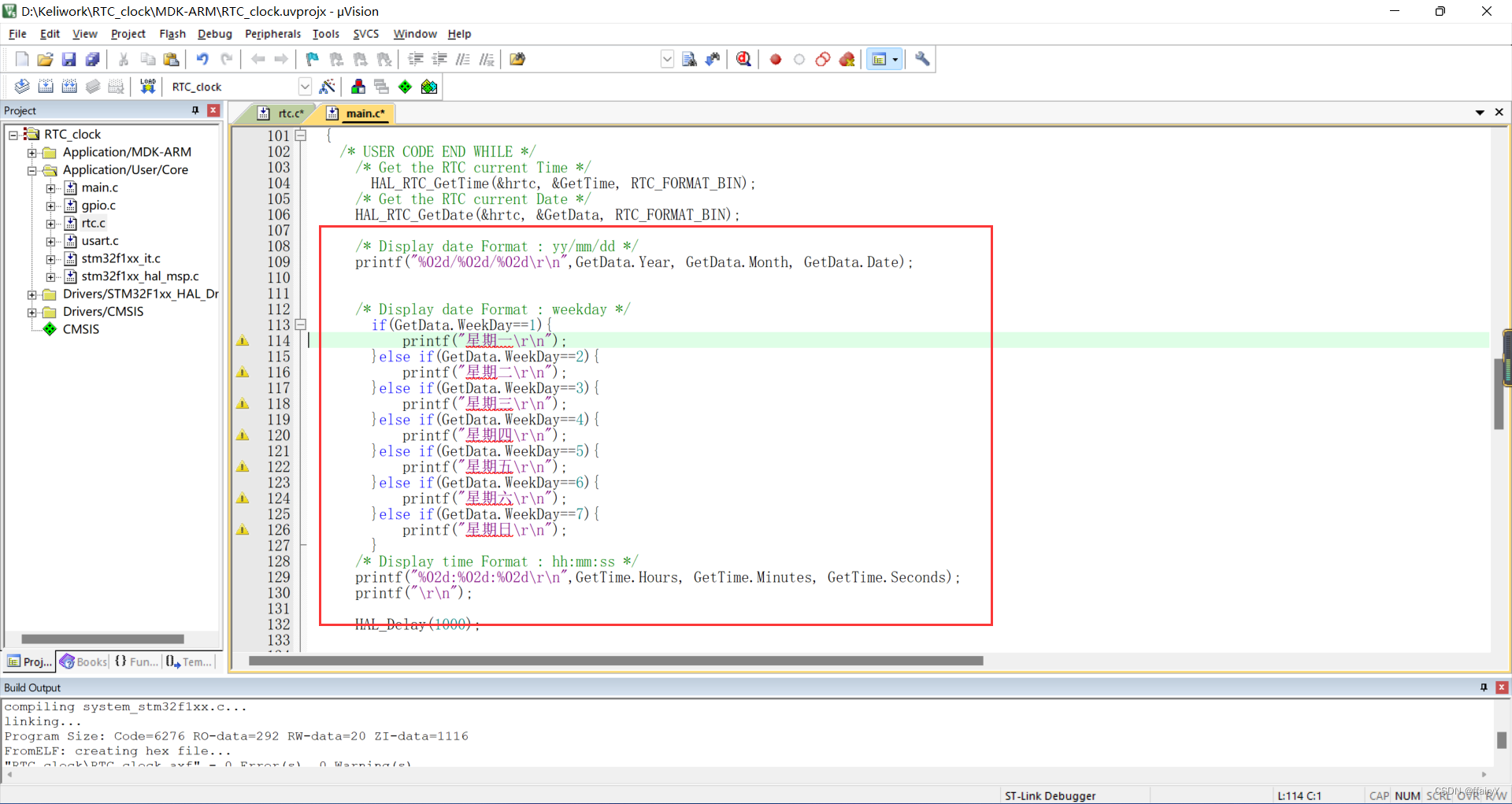The height and width of the screenshot is (804, 1512).
Task: Switch to the Templates panel tab
Action: coord(189,661)
